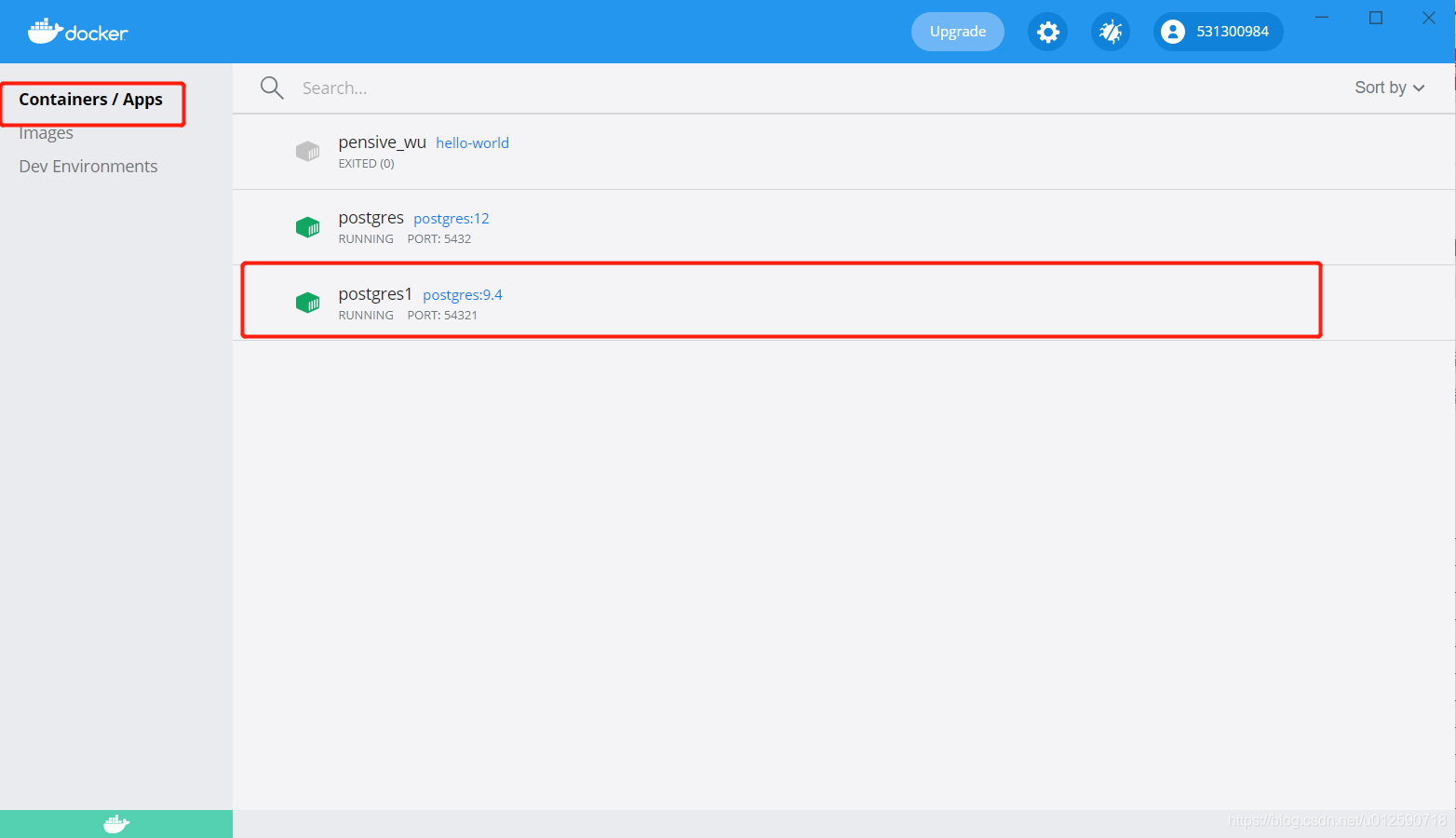Click the whale icon in the status bar

coord(115,822)
